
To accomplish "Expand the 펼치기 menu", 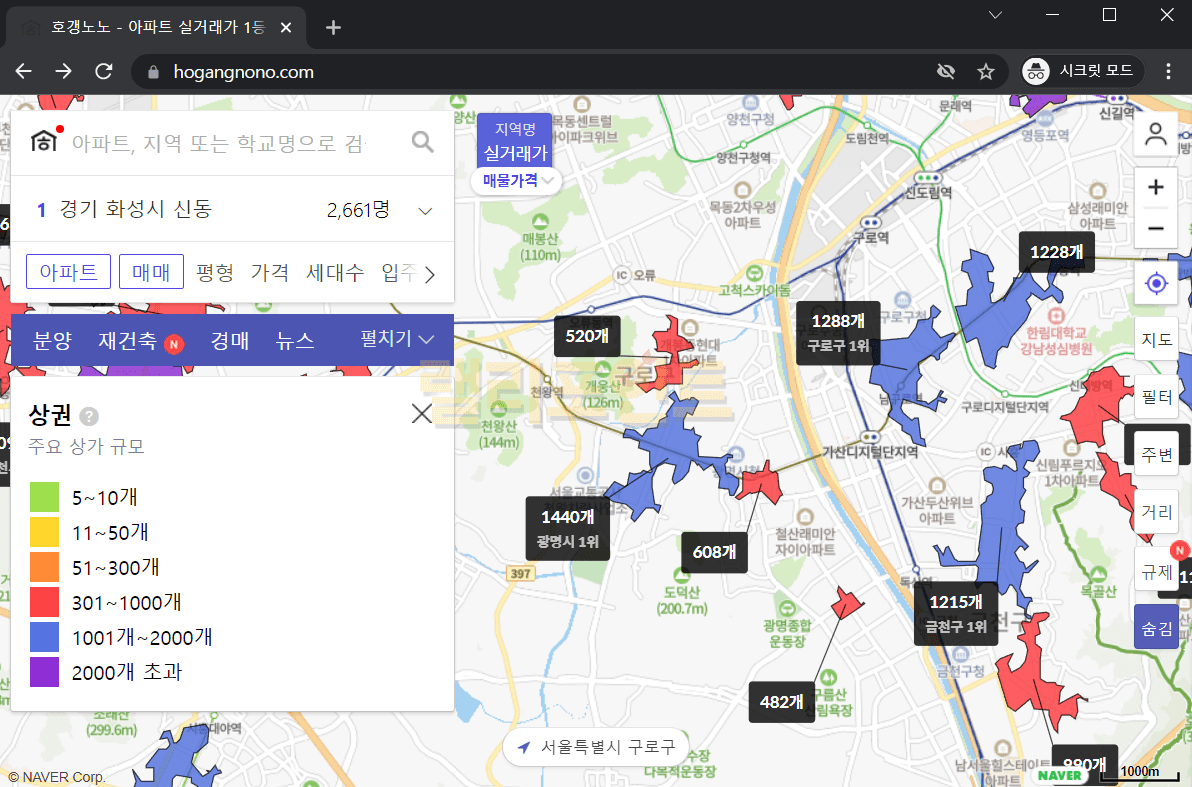I will click(398, 340).
